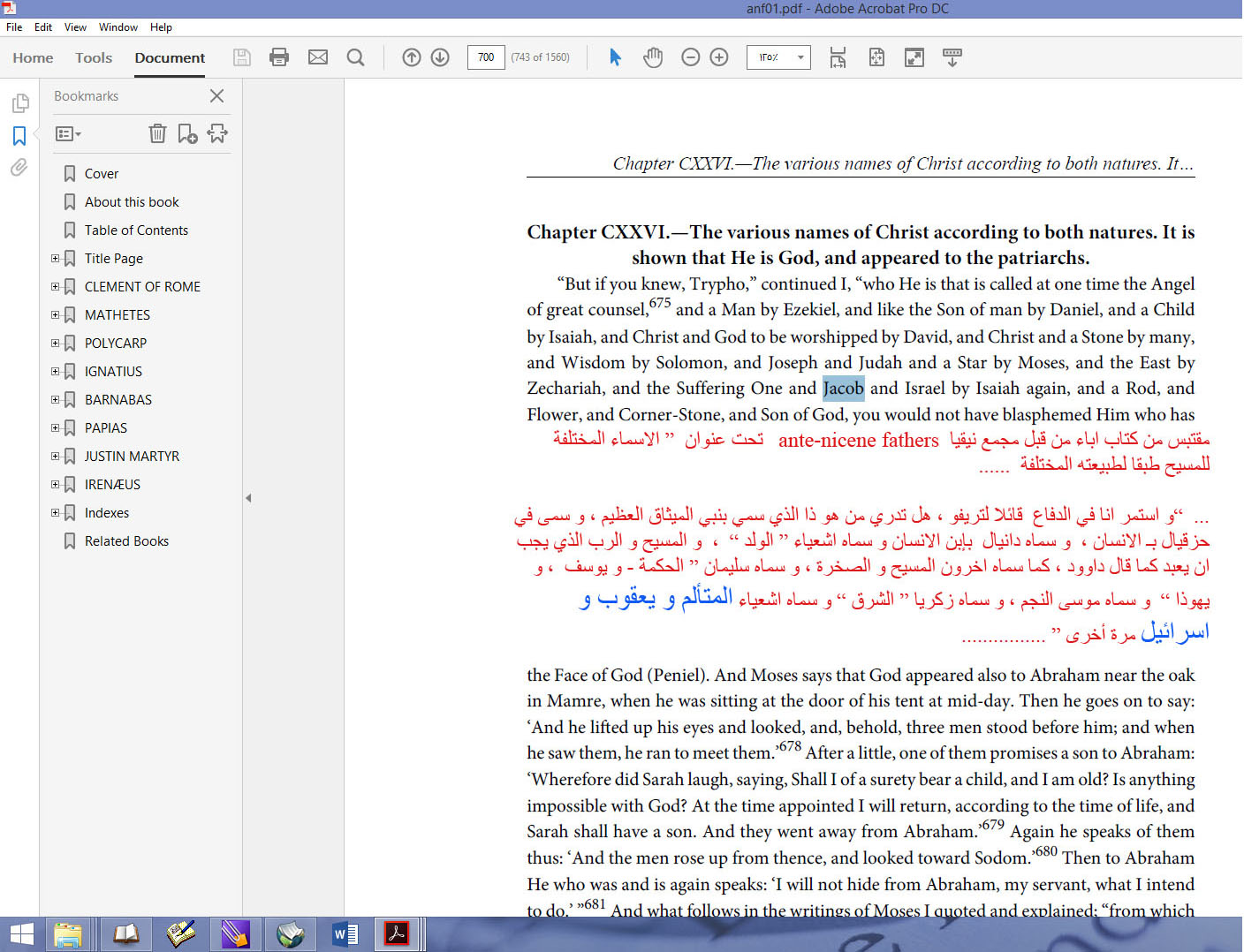Add a new bookmark icon
The height and width of the screenshot is (952, 1244).
tap(187, 133)
